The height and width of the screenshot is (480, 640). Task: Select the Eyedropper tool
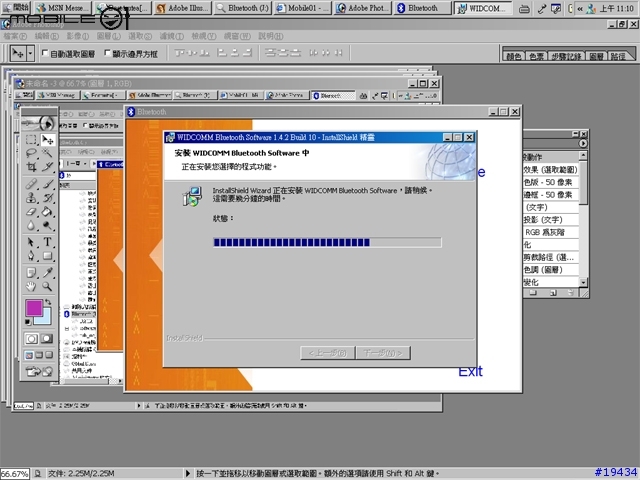[48, 272]
